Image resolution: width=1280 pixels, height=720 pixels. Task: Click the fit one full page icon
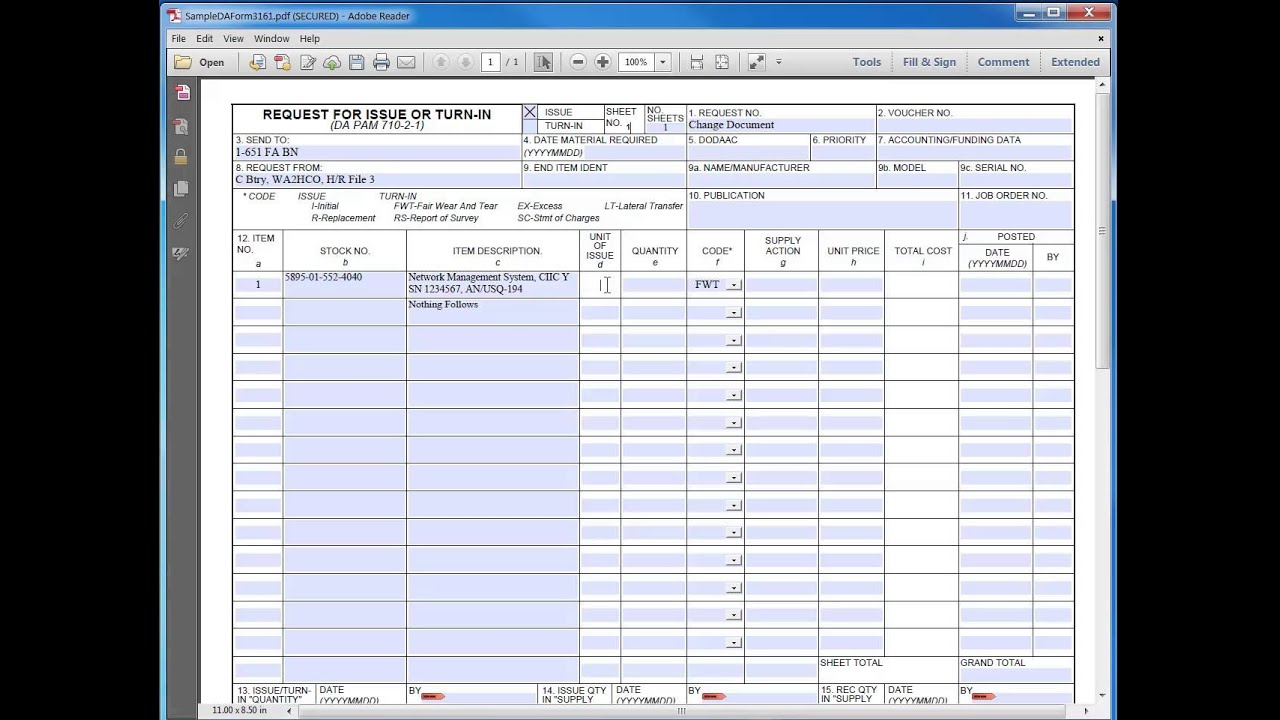coord(722,62)
